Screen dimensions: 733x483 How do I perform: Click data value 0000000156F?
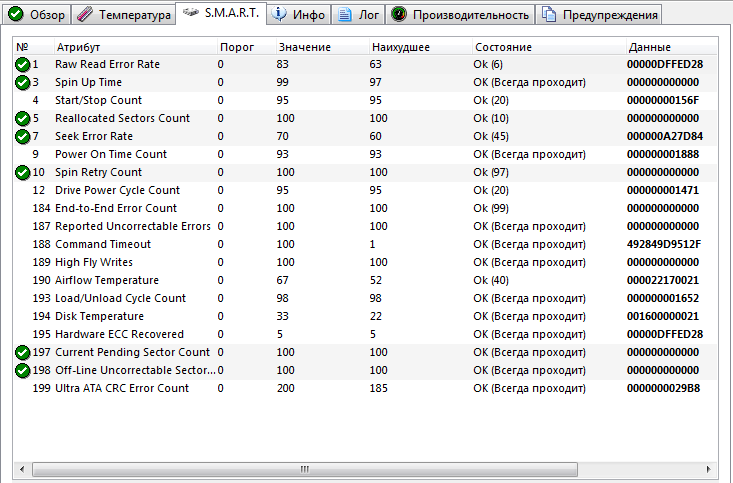pos(663,101)
